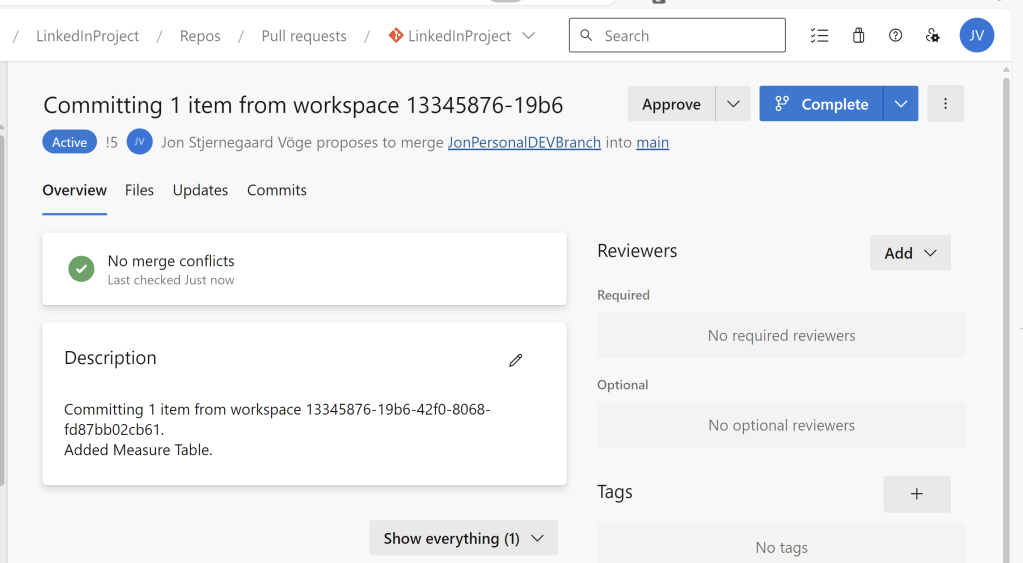Viewport: 1023px width, 563px height.
Task: Add a tag with plus icon
Action: click(x=916, y=494)
